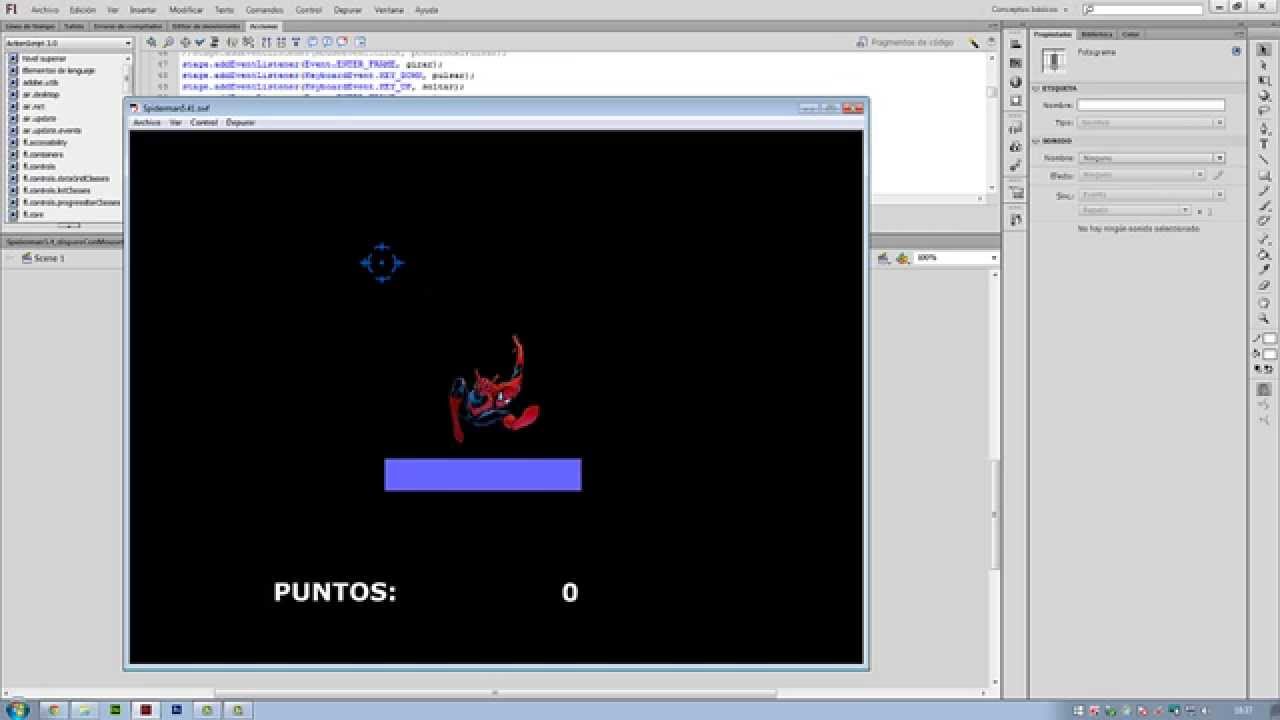Open the sound Nombre dropdown
The image size is (1280, 720).
tap(1151, 158)
